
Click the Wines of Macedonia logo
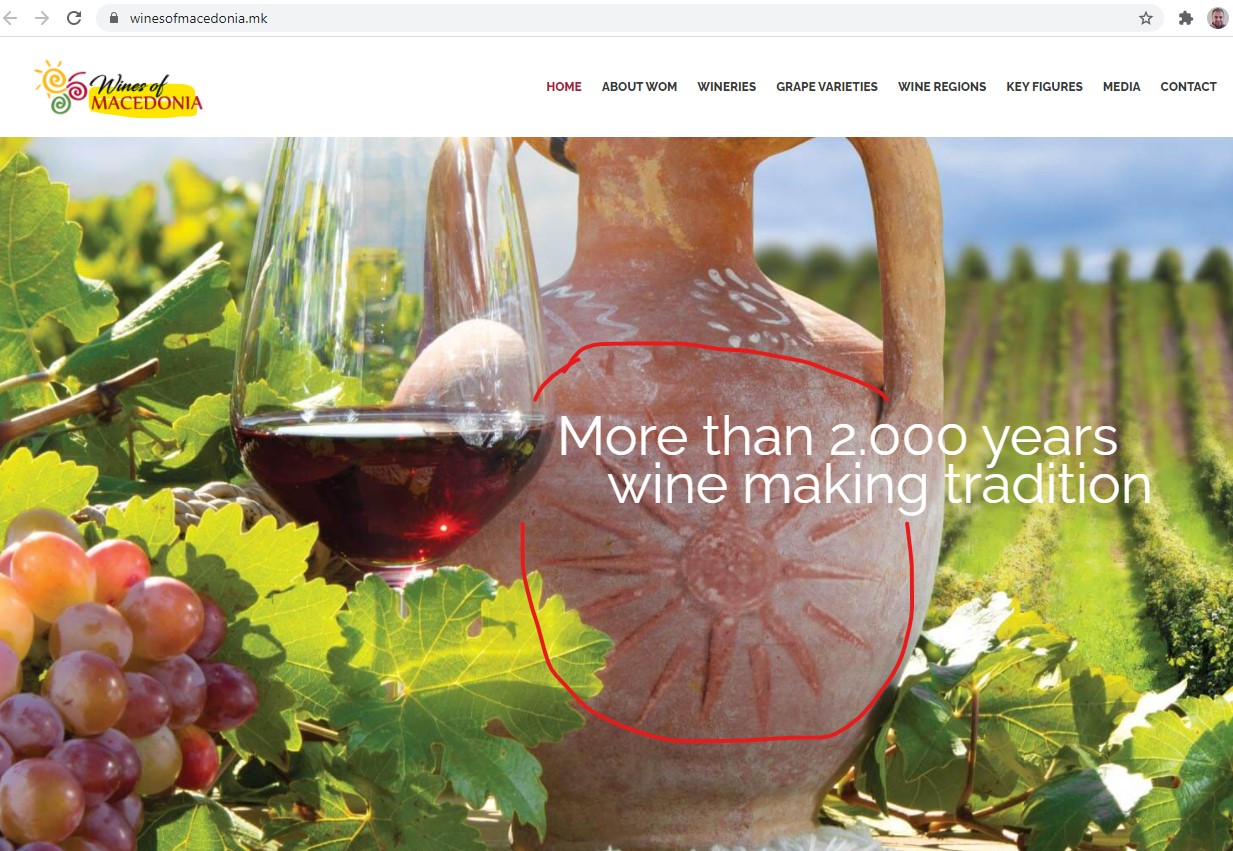coord(118,89)
